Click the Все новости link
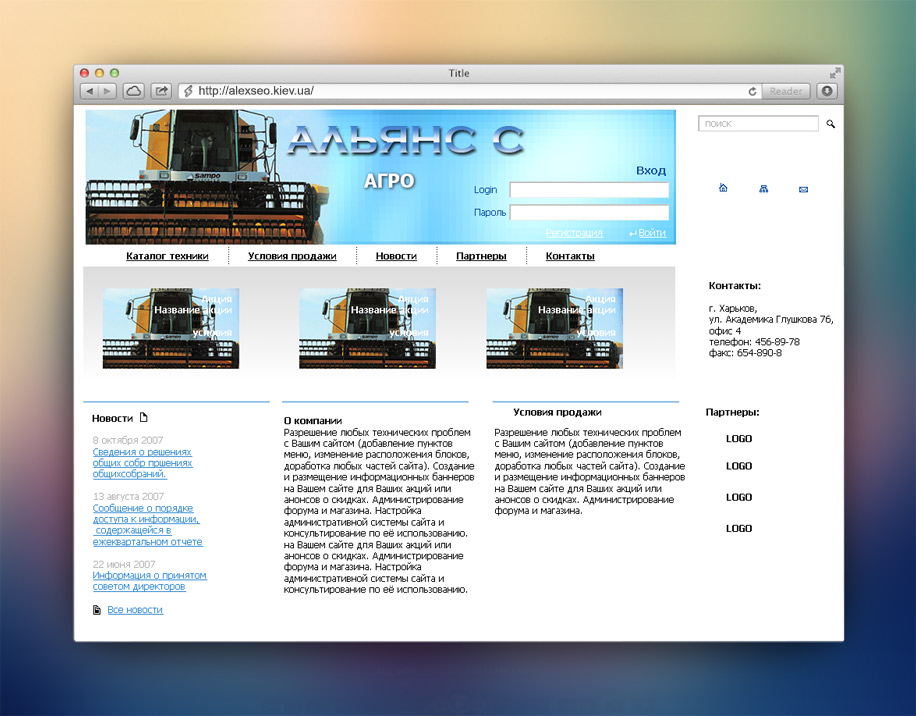The height and width of the screenshot is (716, 916). pos(135,609)
